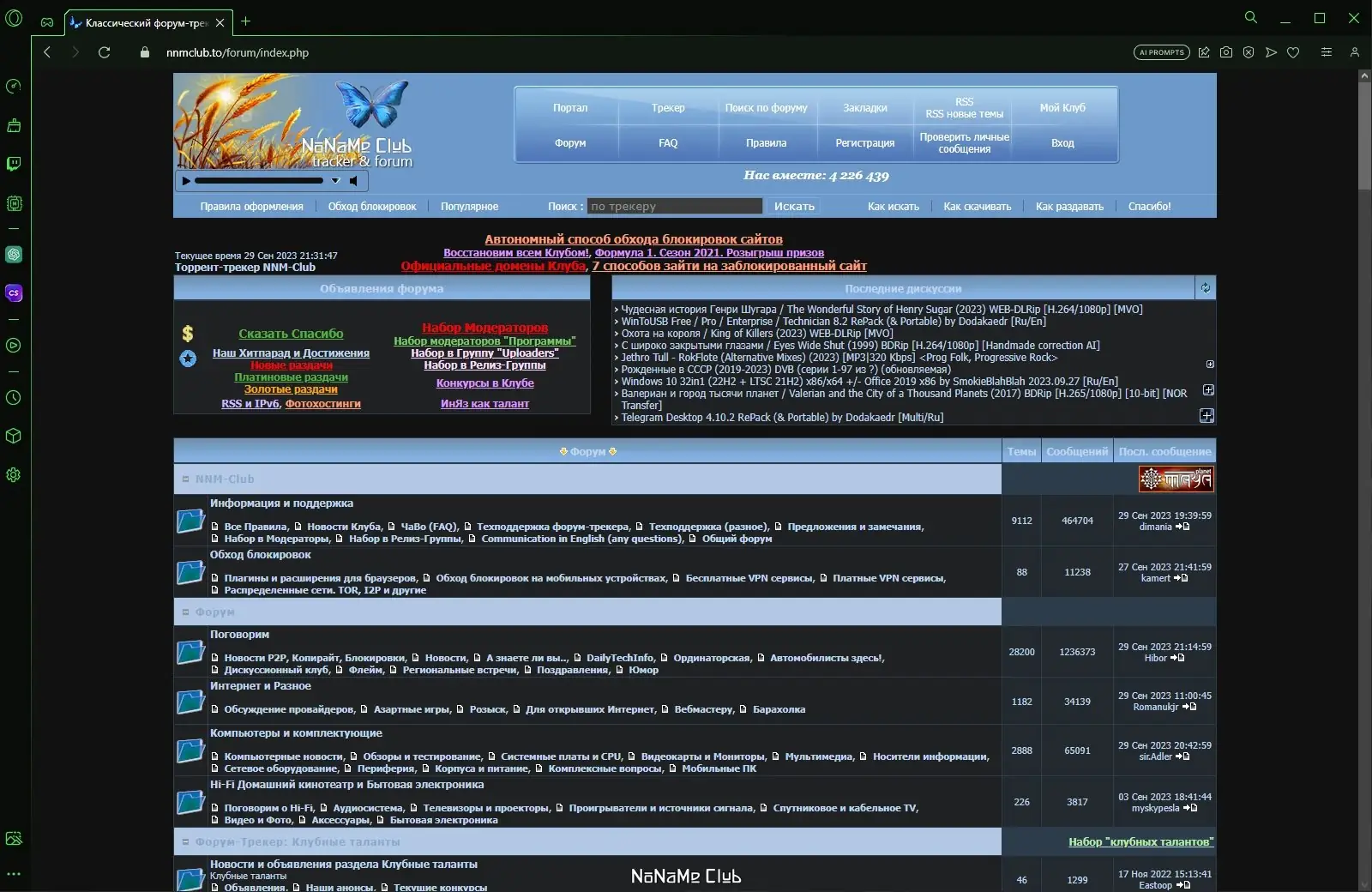This screenshot has width=1372, height=892.
Task: Click the page vertical scrollbar down arrow
Action: pos(1364,885)
